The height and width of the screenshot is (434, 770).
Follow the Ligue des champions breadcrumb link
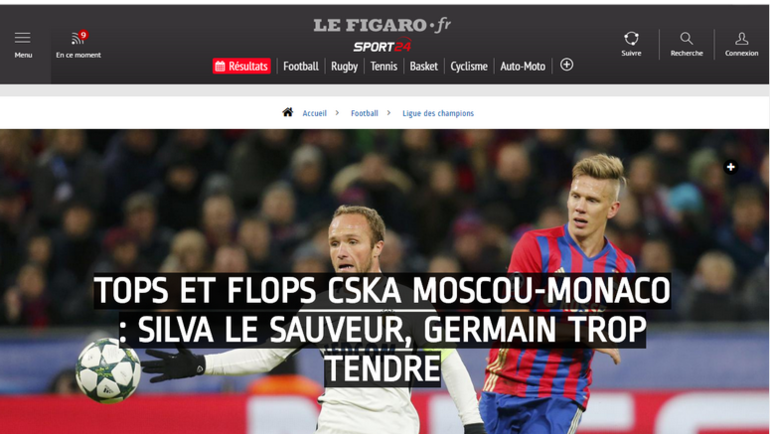click(x=438, y=113)
